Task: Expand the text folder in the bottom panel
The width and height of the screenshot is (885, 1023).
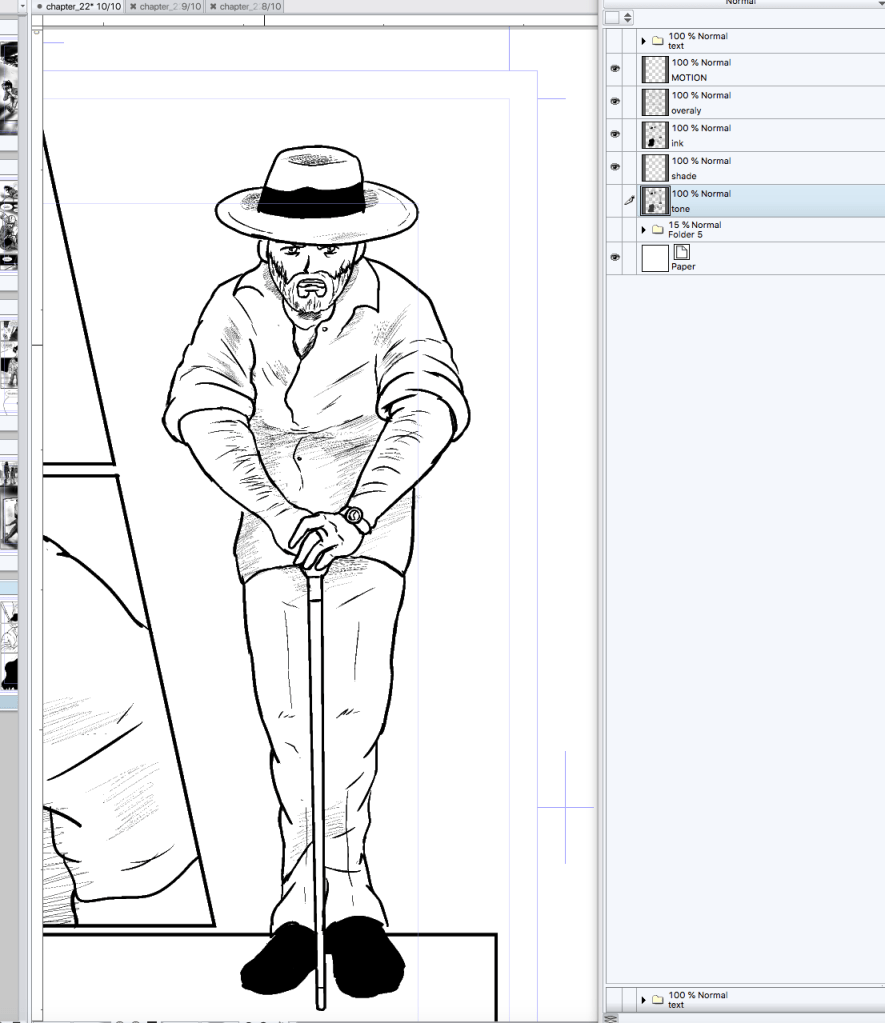Action: coord(644,1000)
